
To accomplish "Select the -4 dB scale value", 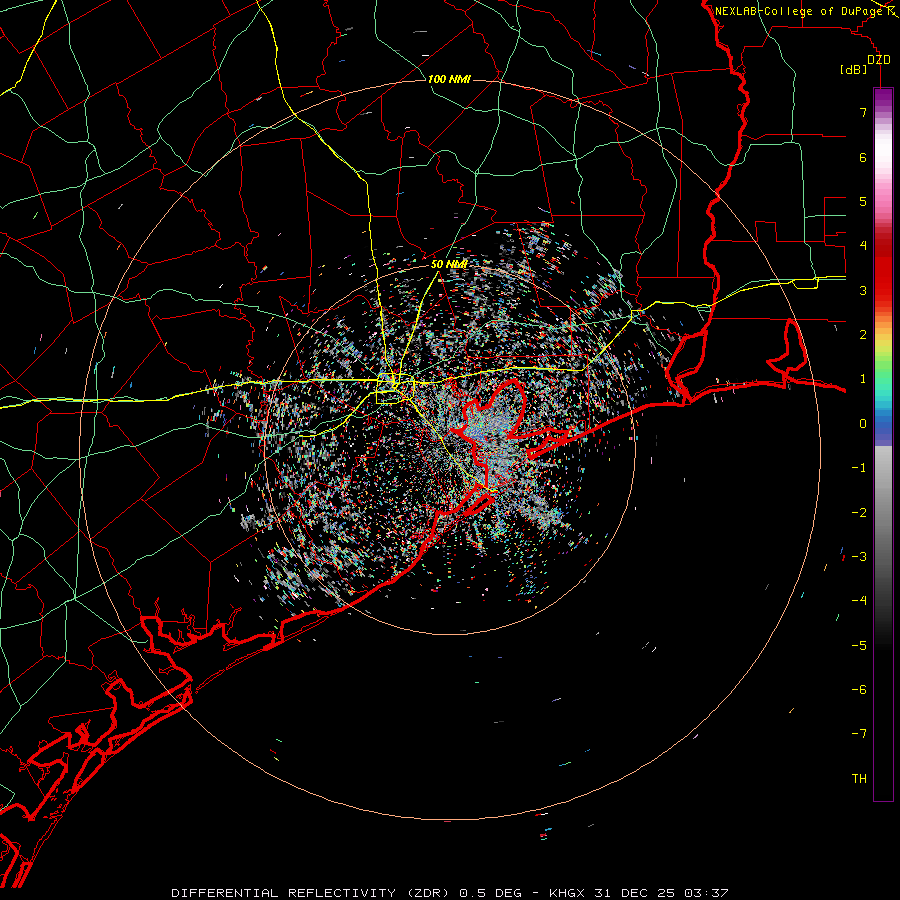I will pos(859,600).
